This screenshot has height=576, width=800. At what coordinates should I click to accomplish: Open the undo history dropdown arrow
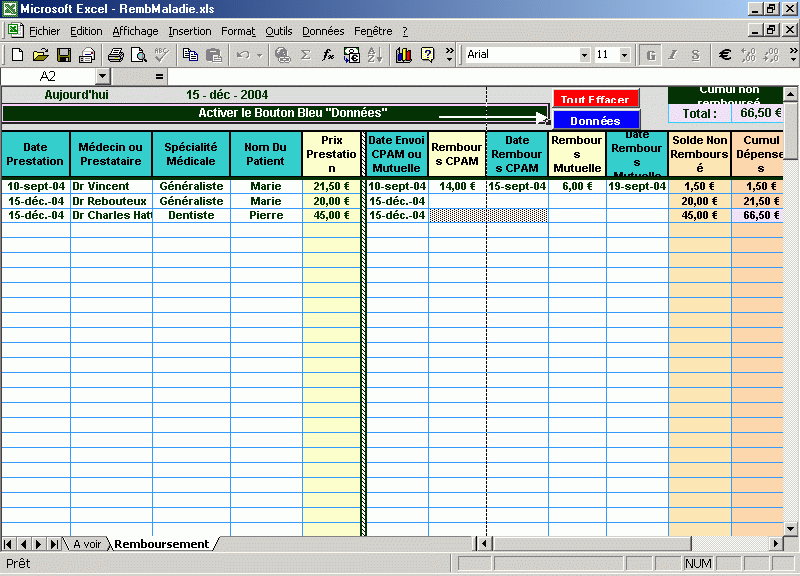tap(259, 55)
